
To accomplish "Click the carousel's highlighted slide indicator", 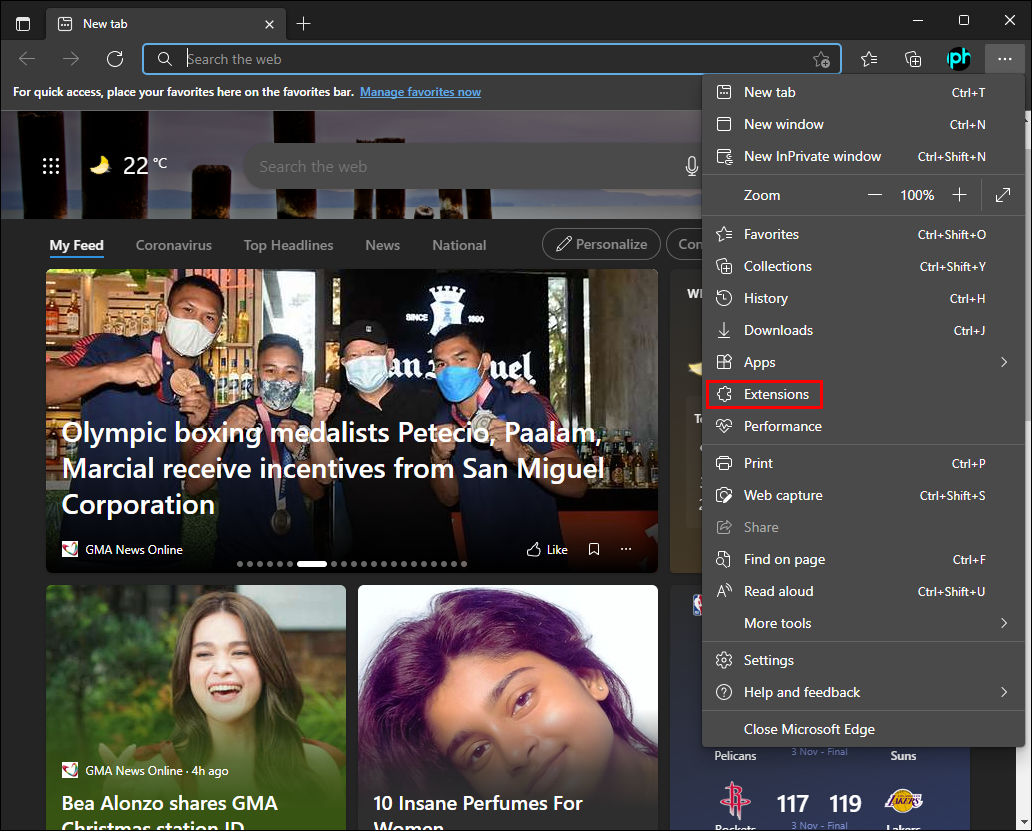I will (x=312, y=564).
